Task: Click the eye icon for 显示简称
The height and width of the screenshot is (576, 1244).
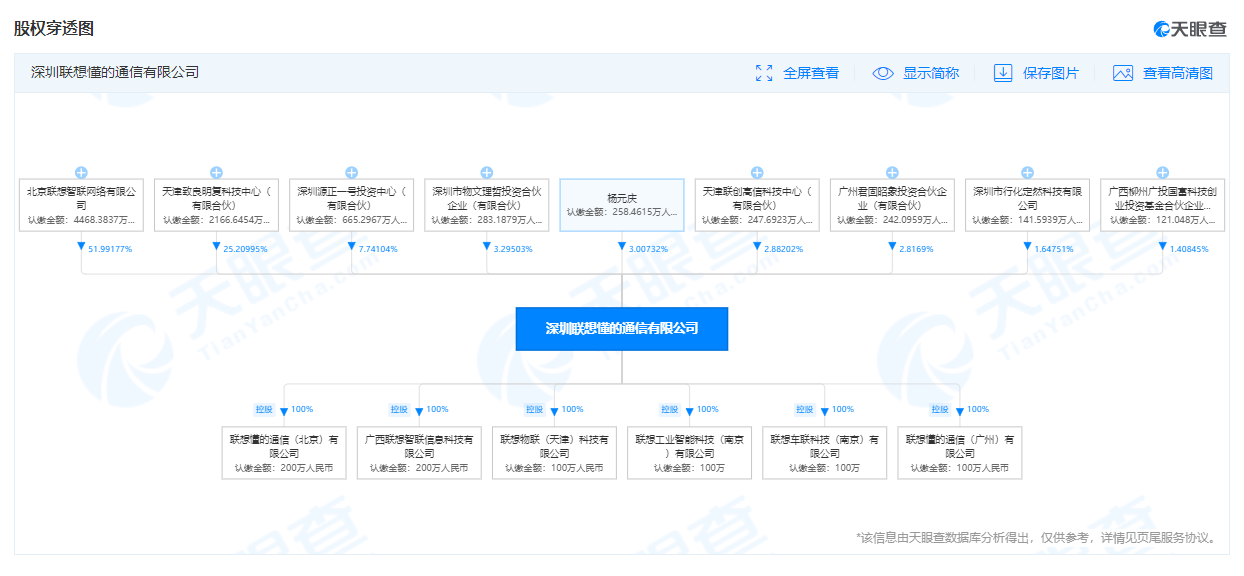Action: (x=883, y=73)
